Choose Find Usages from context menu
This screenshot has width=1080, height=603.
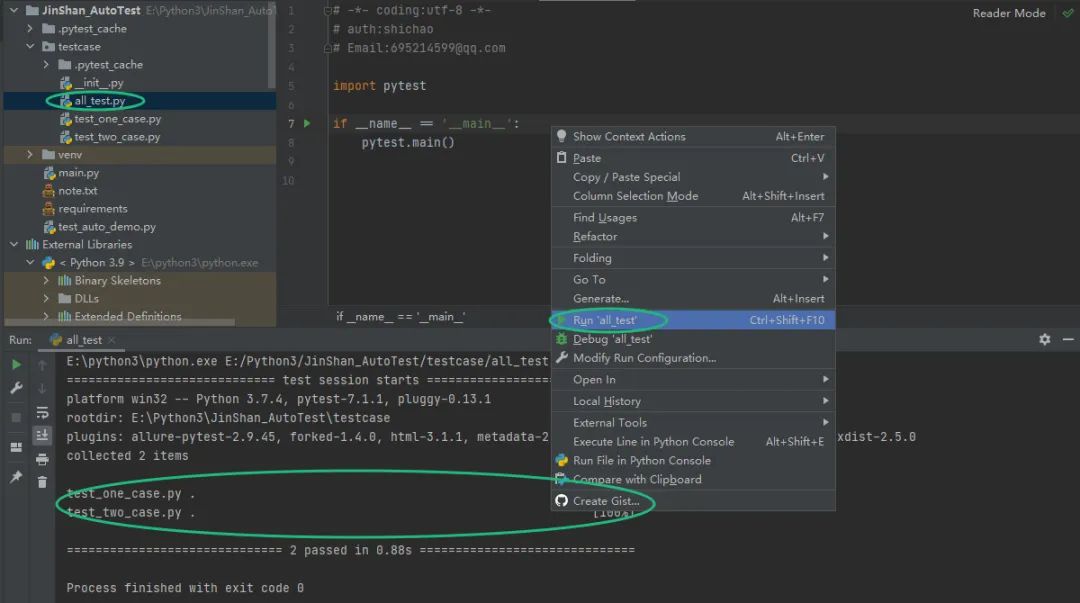click(x=693, y=218)
